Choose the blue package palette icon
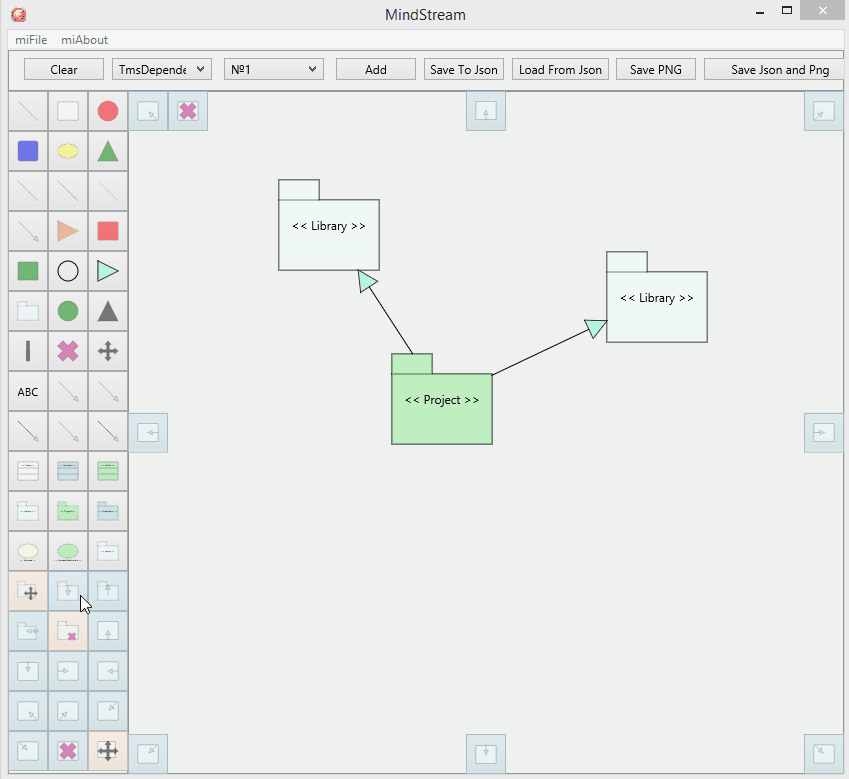The image size is (849, 779). tap(108, 511)
